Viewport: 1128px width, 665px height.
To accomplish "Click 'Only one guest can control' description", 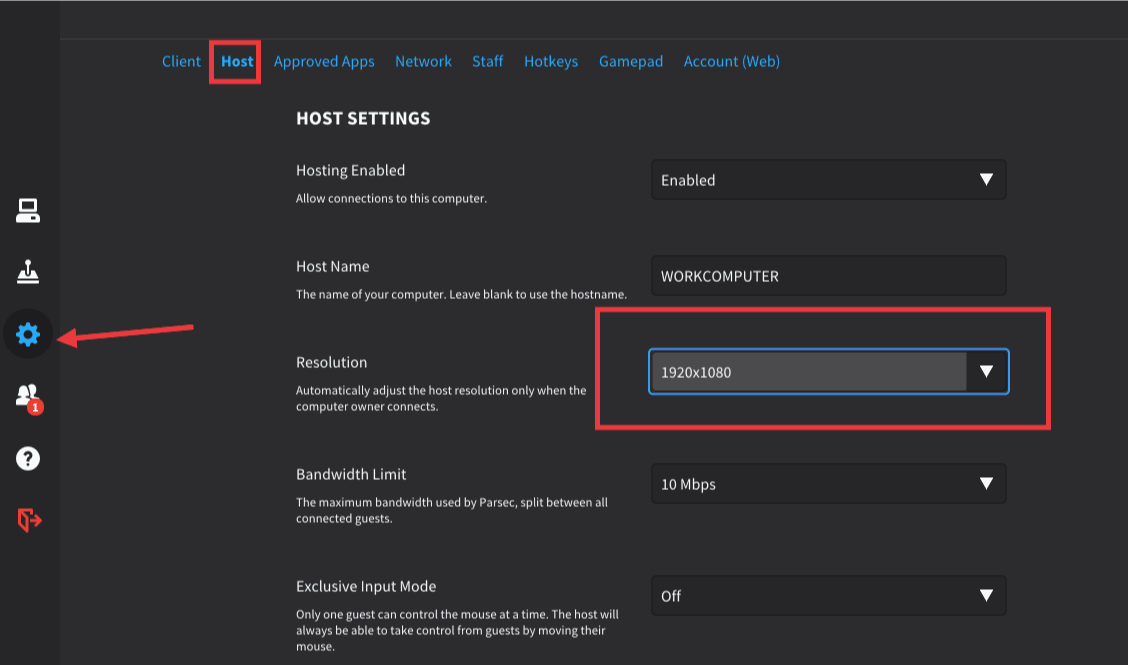I will pyautogui.click(x=457, y=630).
